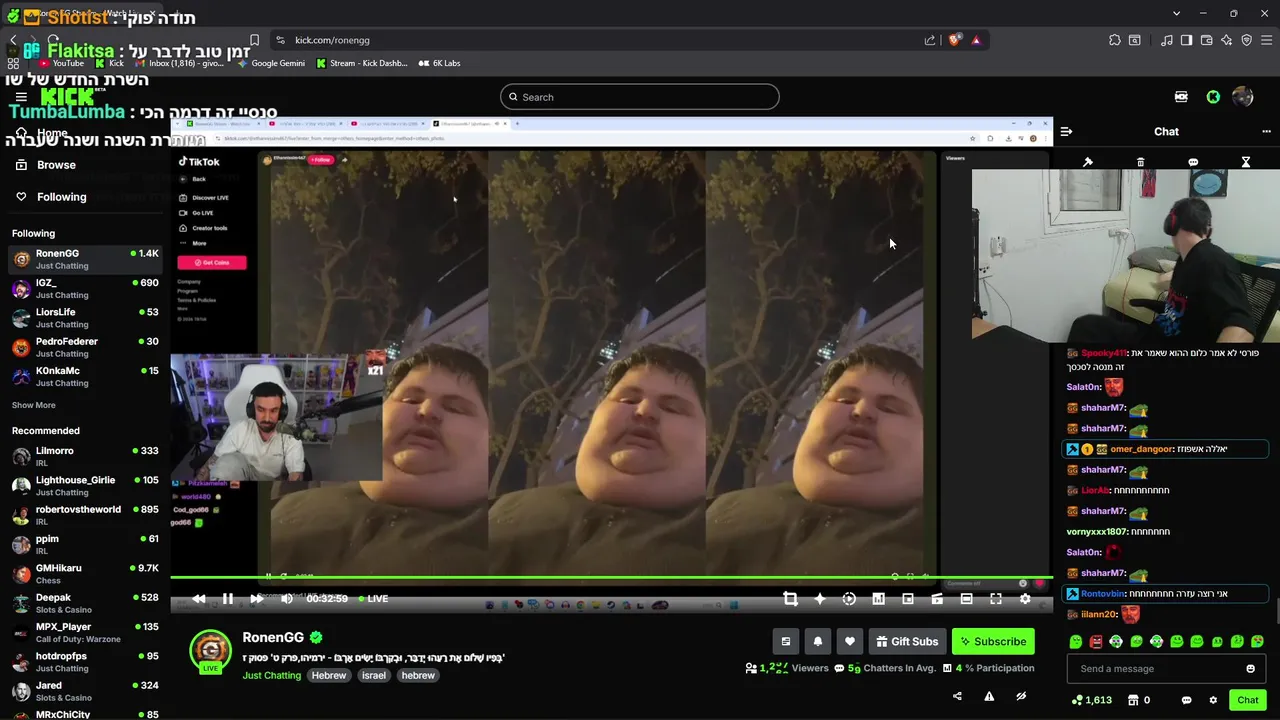Click the clear chat trash icon
The width and height of the screenshot is (1280, 720).
click(x=1140, y=162)
